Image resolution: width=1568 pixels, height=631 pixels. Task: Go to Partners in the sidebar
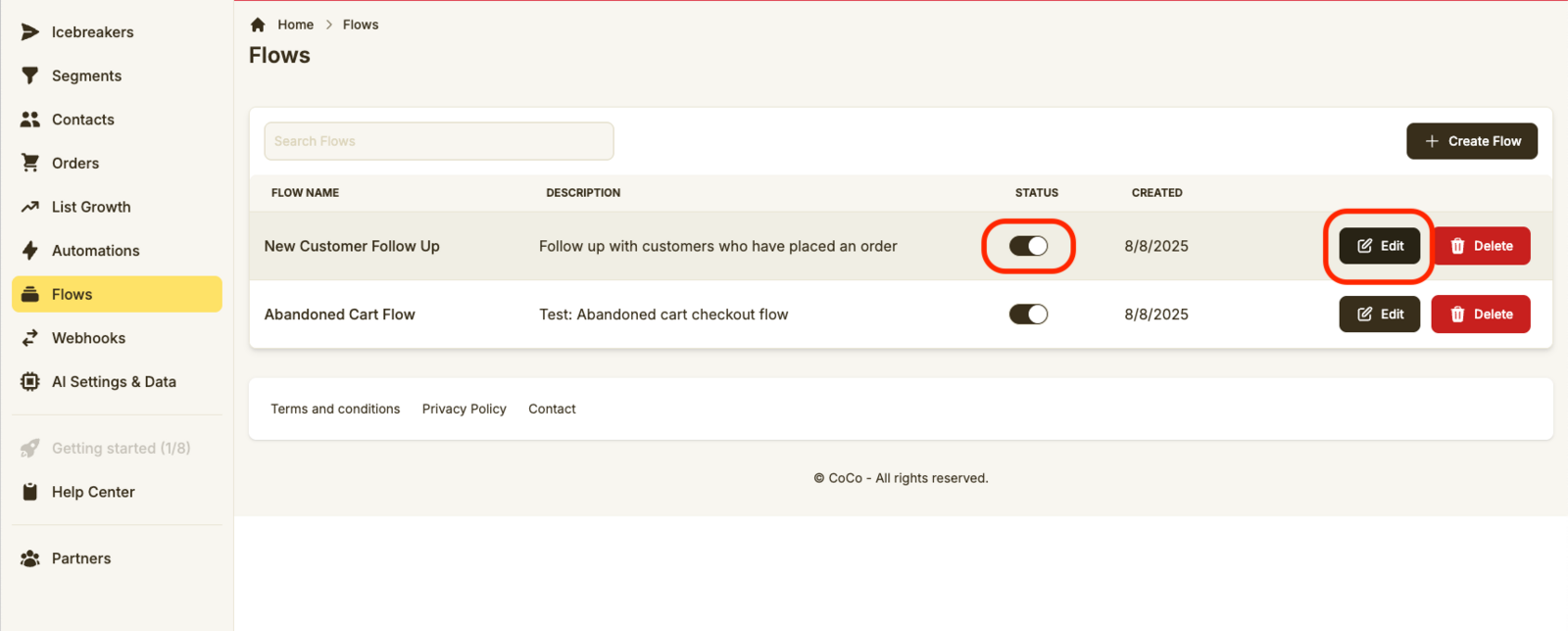(80, 558)
